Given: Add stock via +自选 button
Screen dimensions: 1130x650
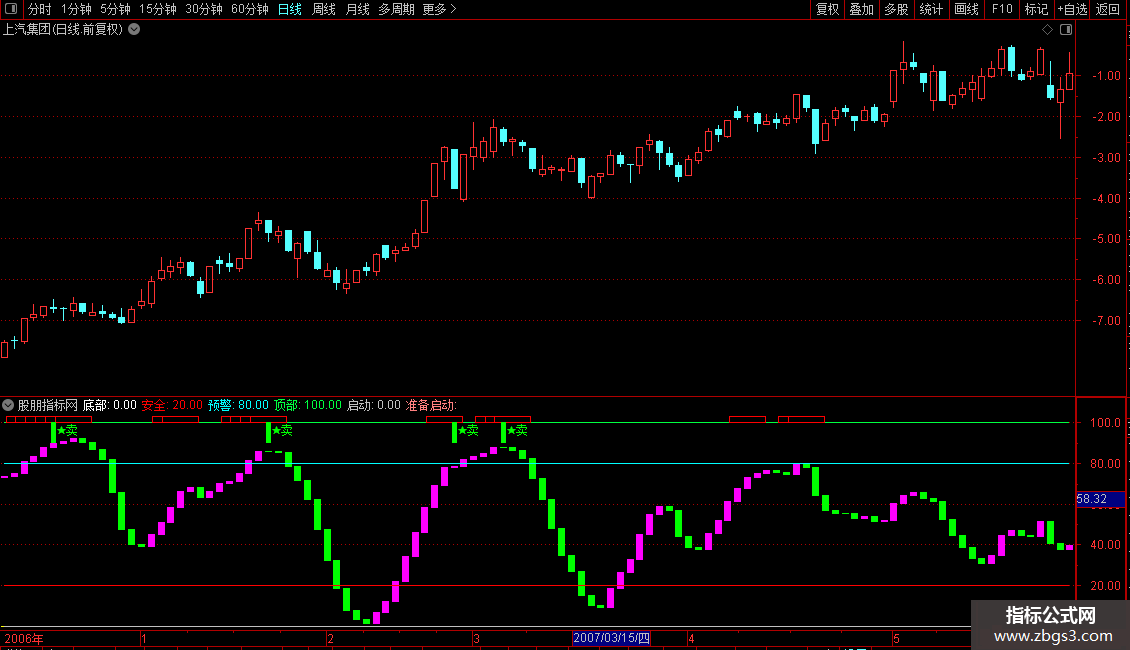Looking at the screenshot, I should [1072, 9].
